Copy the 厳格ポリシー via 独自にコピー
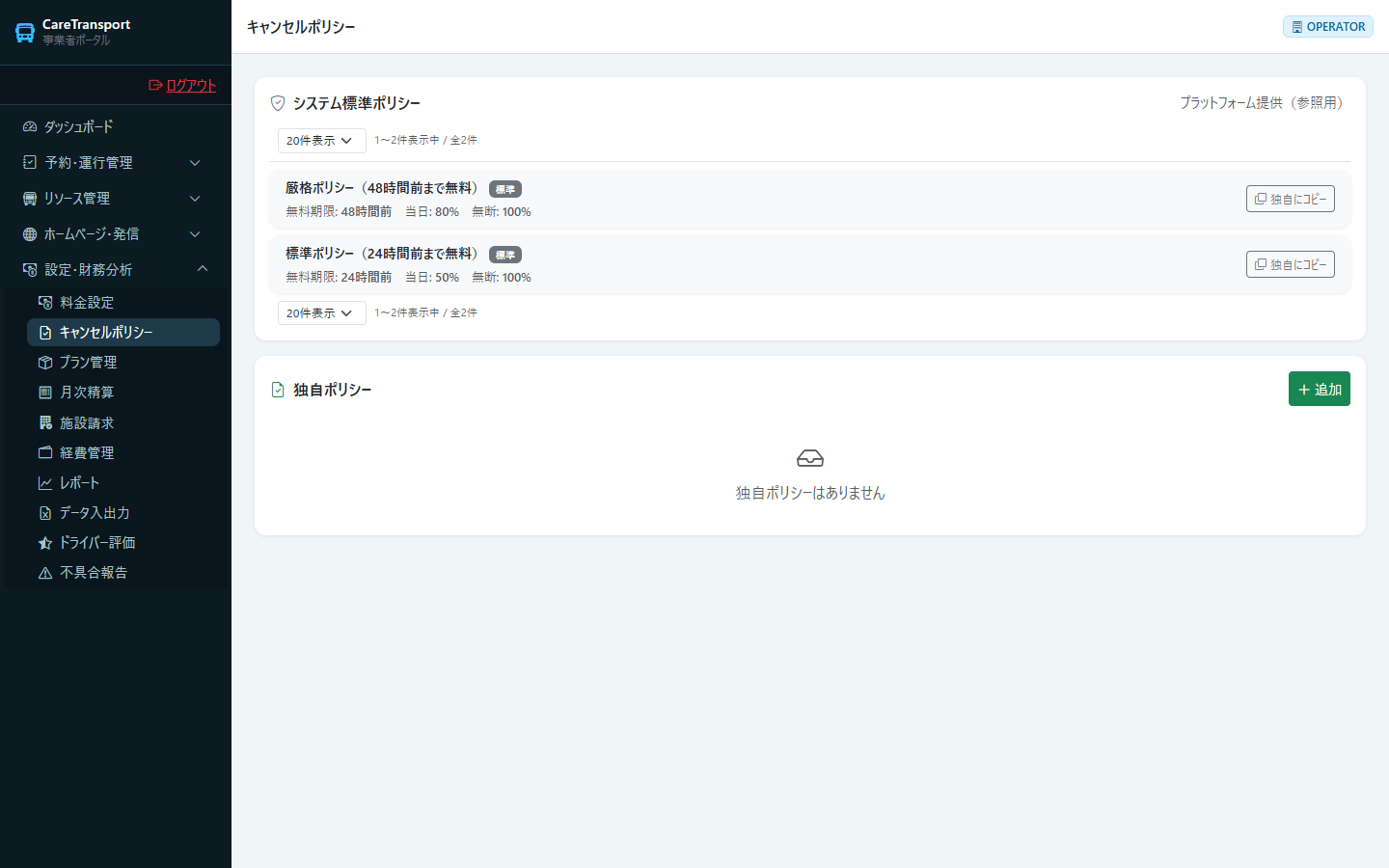Screen dimensions: 1389x868 pyautogui.click(x=1291, y=199)
